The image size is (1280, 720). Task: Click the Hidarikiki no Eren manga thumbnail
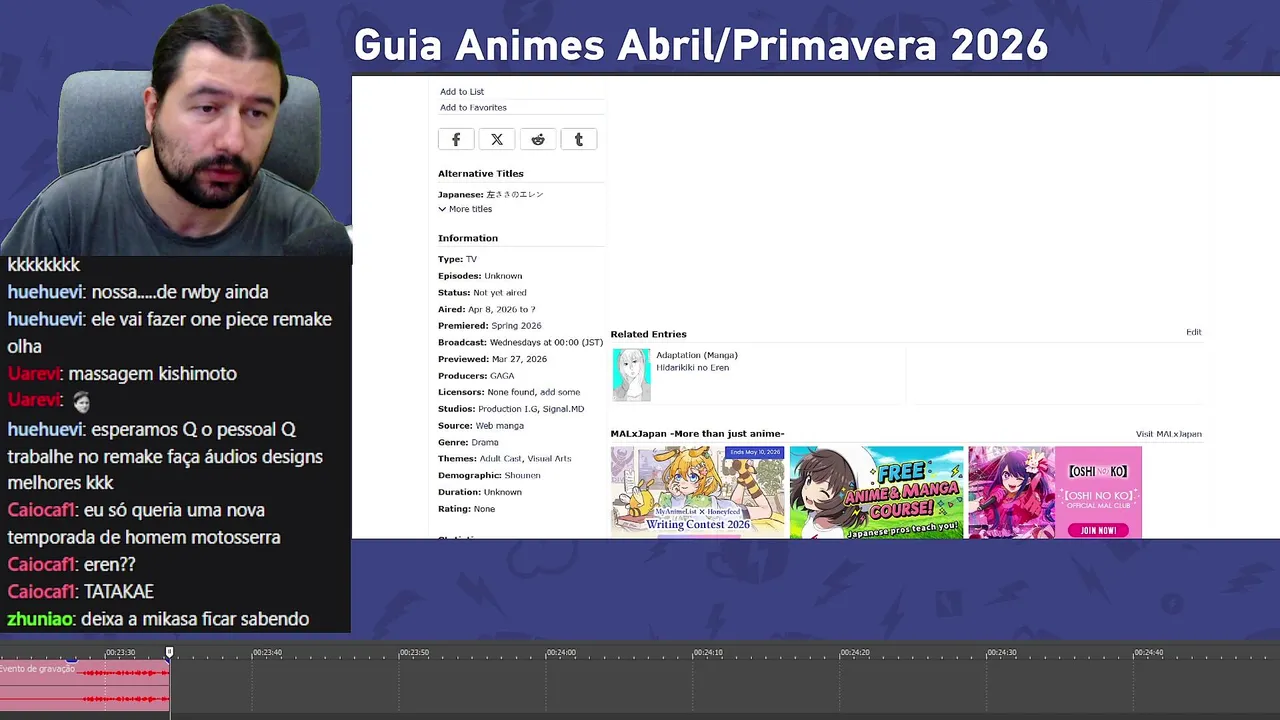pos(632,375)
